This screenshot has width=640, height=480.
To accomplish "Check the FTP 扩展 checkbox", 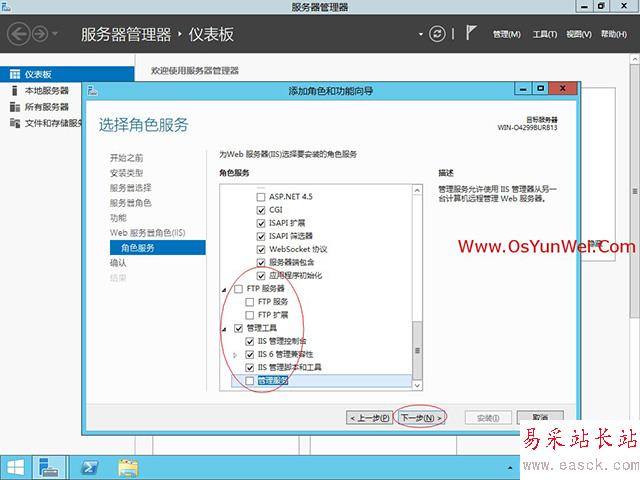I will point(249,315).
